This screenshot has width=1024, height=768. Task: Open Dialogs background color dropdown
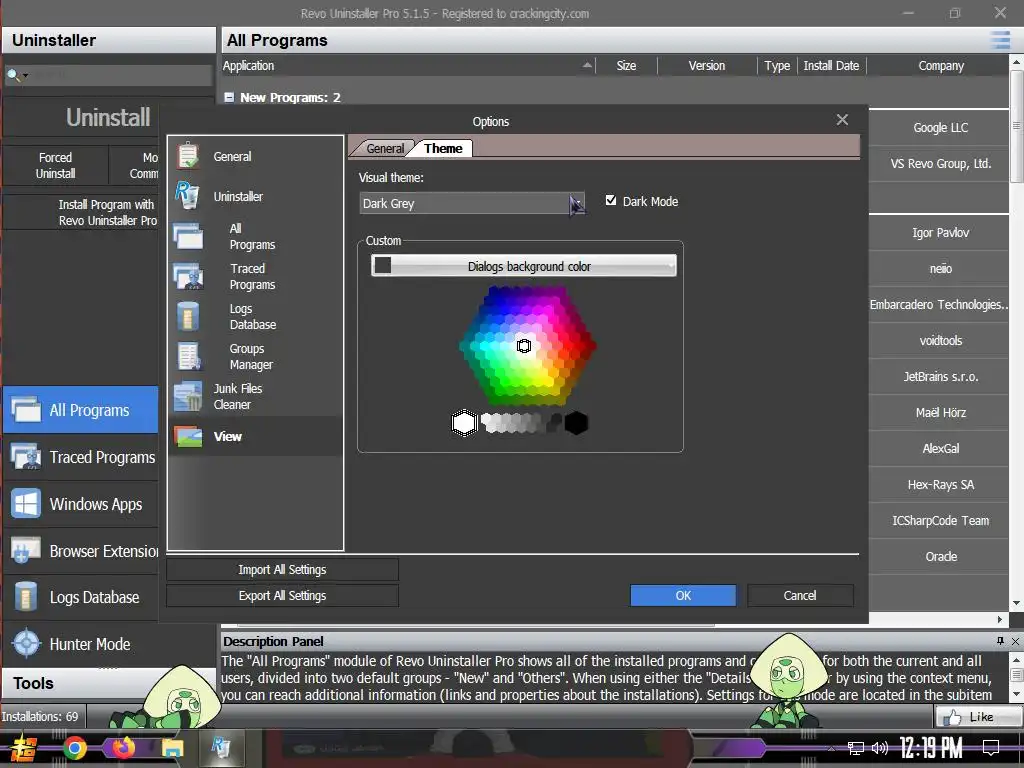[x=524, y=266]
